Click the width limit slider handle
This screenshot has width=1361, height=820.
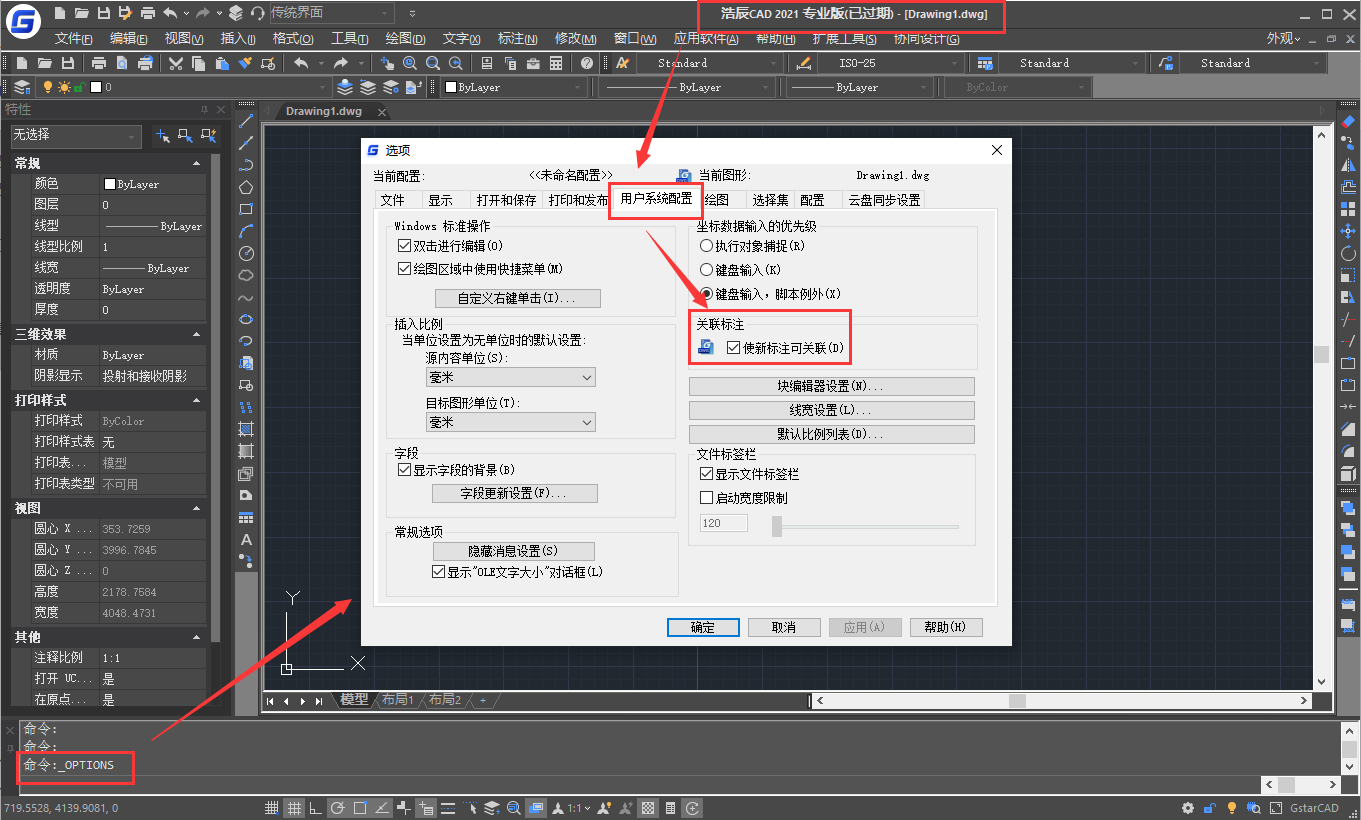(x=777, y=526)
